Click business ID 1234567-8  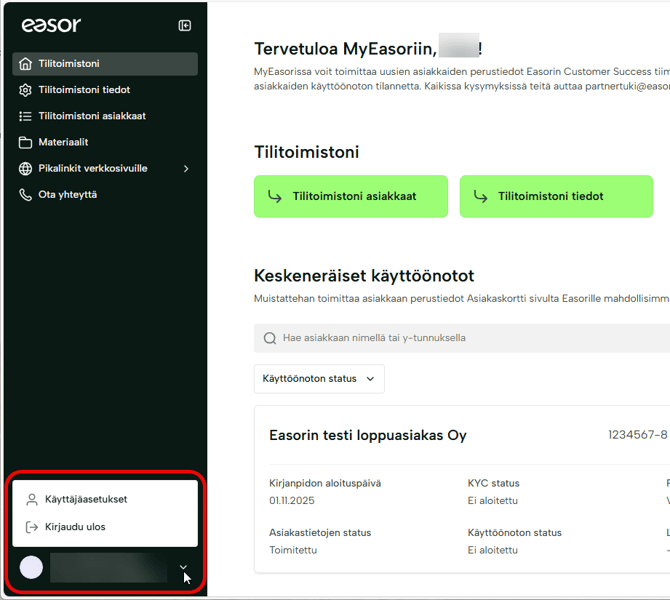click(x=638, y=435)
